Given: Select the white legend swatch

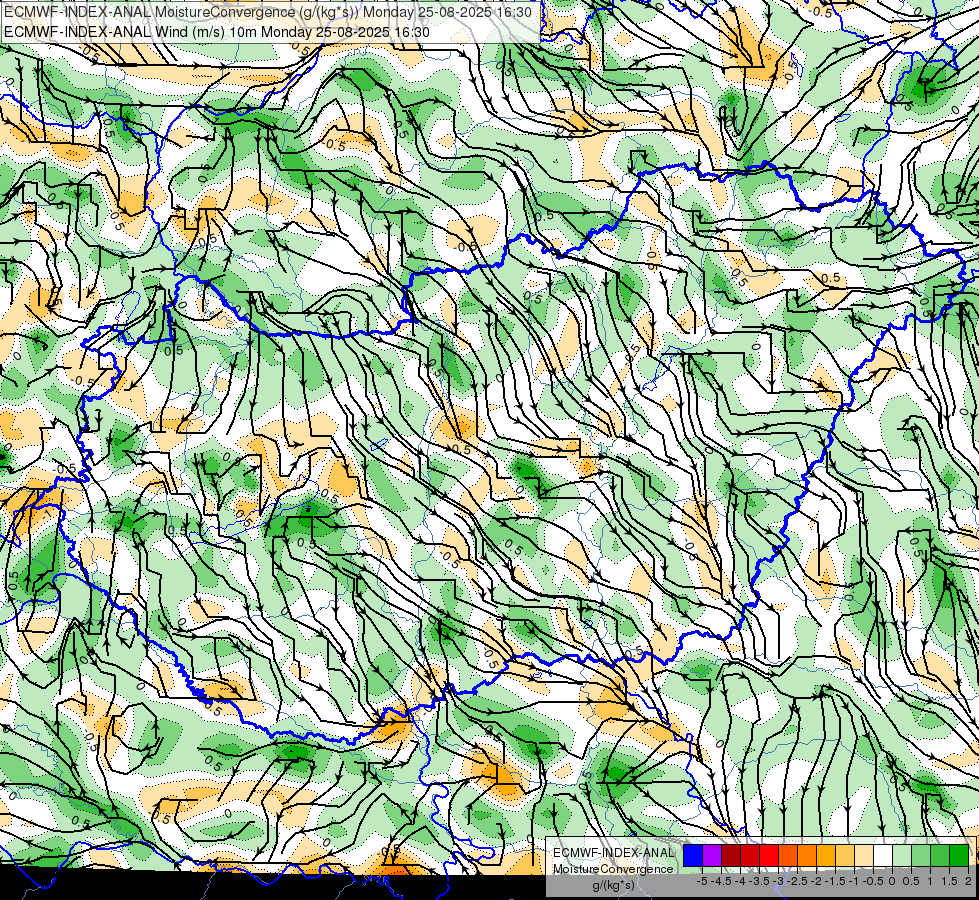Looking at the screenshot, I should point(883,855).
